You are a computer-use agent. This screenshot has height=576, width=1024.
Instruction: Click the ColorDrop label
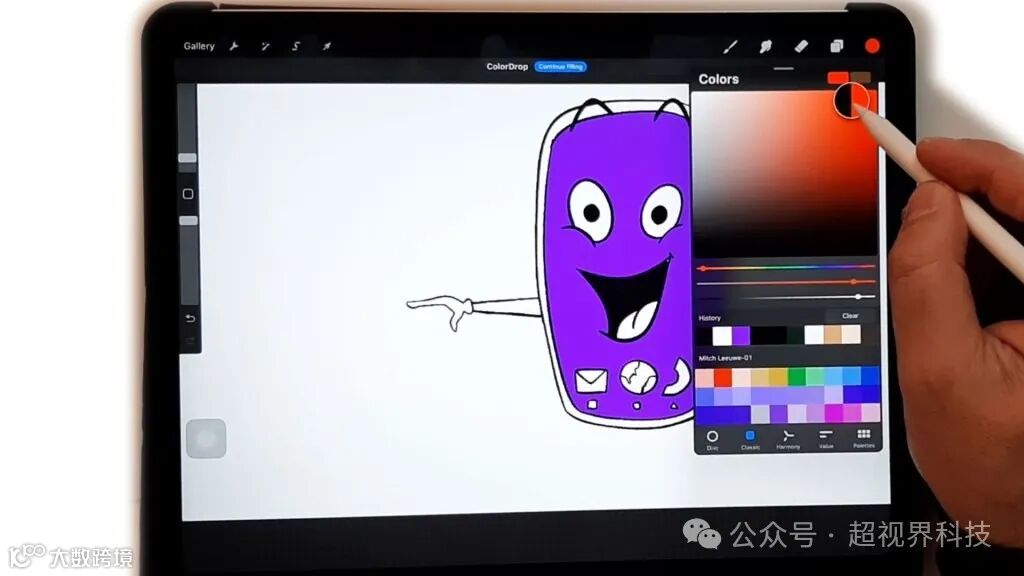point(507,67)
